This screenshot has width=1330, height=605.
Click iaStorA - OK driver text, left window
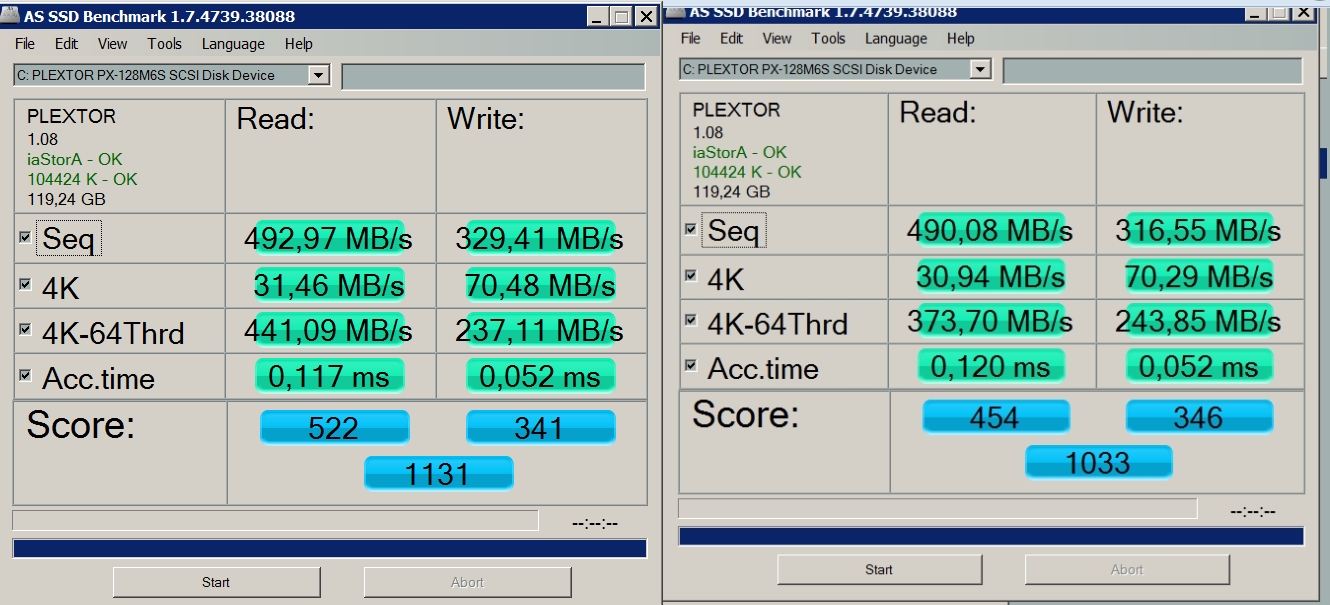(75, 160)
